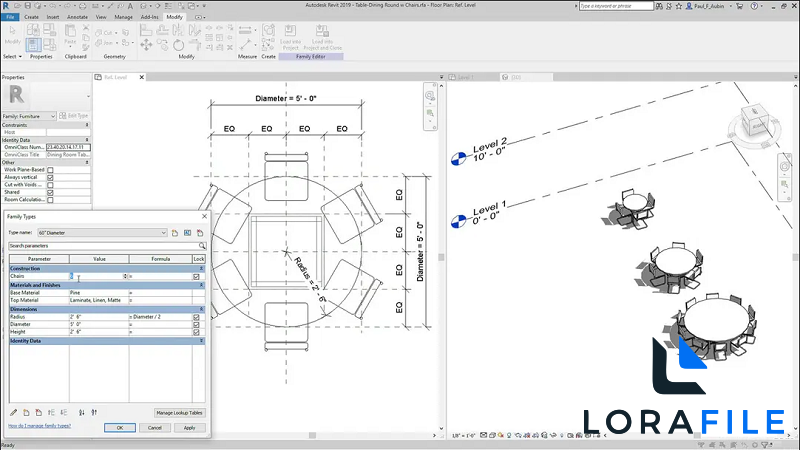800x450 pixels.
Task: Toggle the Lock checkbox for Radius
Action: point(196,317)
